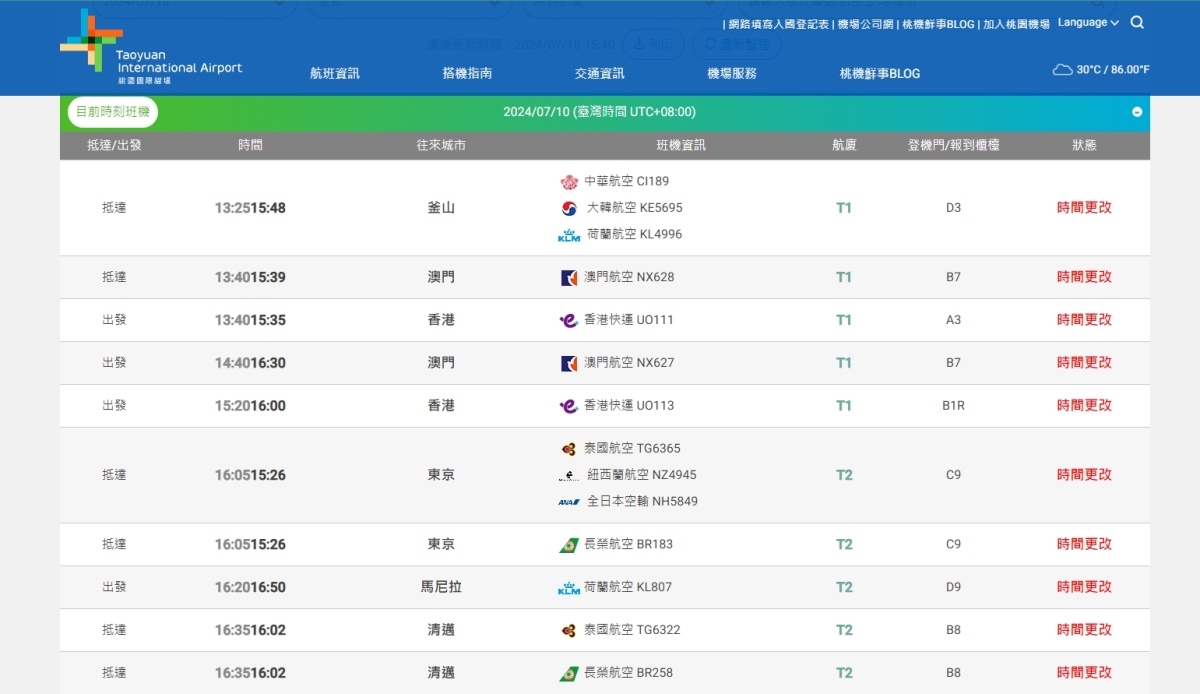This screenshot has height=694, width=1200.
Task: Open 桃機鮮事BLOG in the top utility links
Action: pos(937,24)
